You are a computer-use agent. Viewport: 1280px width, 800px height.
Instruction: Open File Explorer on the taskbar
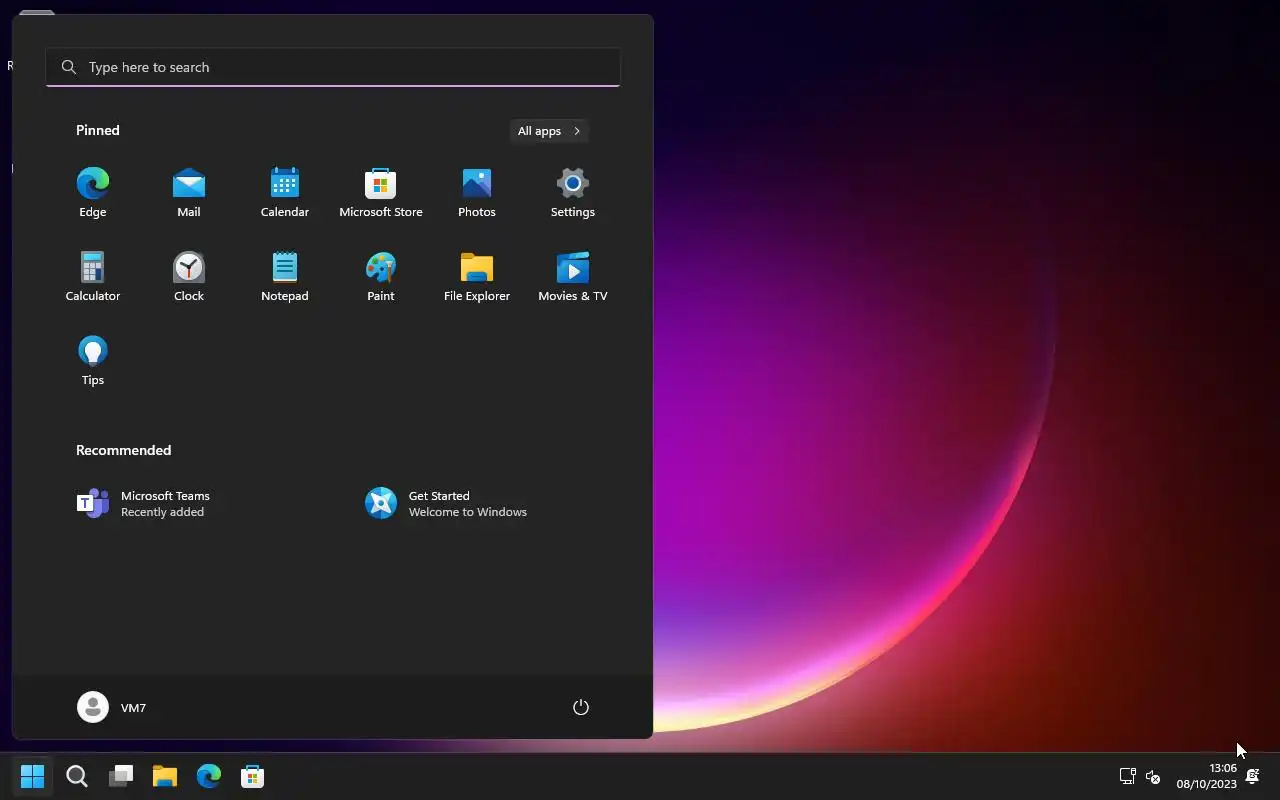165,776
